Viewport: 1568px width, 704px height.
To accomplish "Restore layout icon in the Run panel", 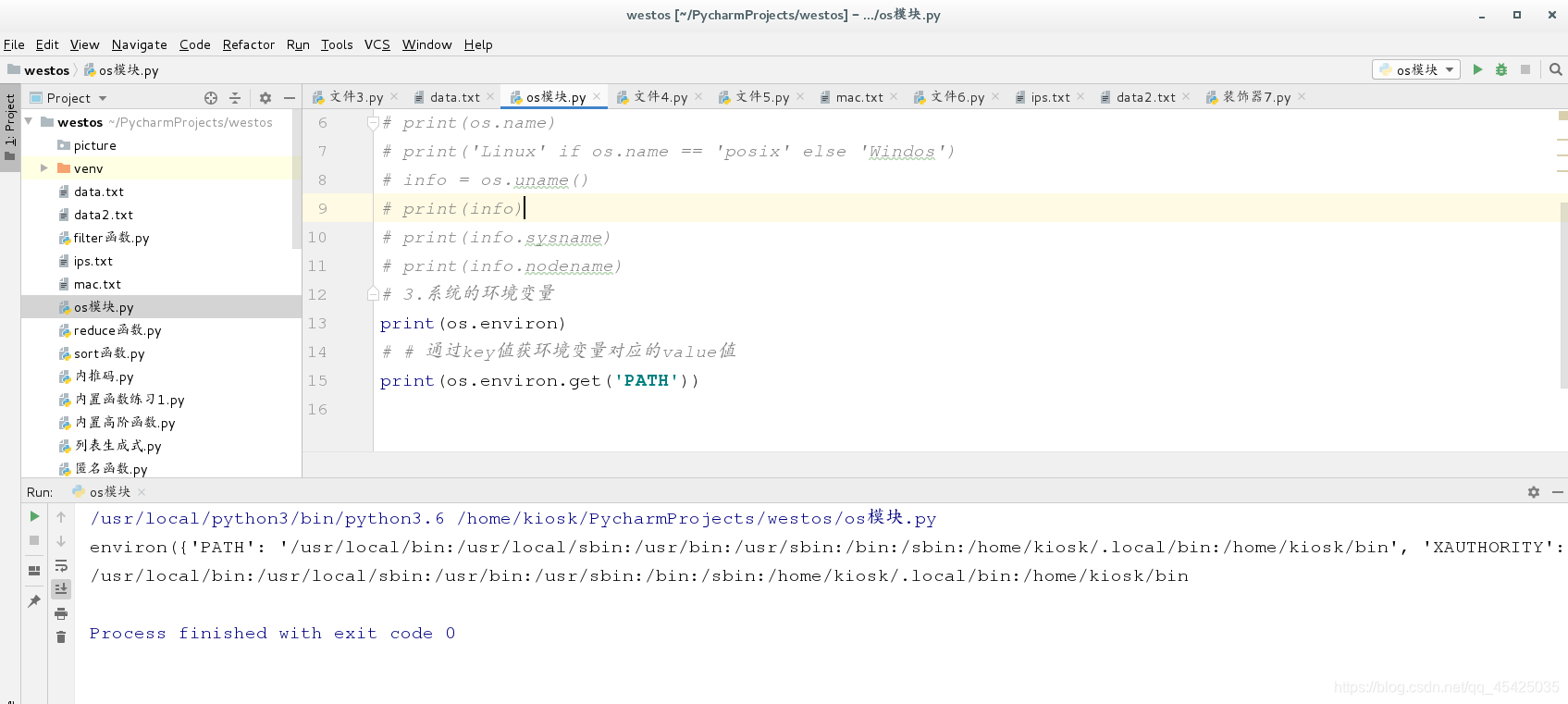I will (34, 571).
